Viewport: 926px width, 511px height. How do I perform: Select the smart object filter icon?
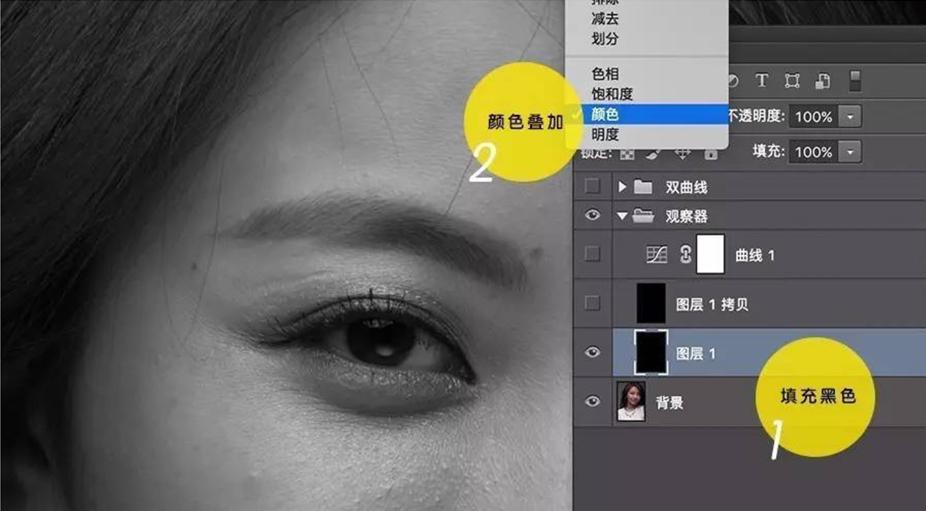pos(823,81)
